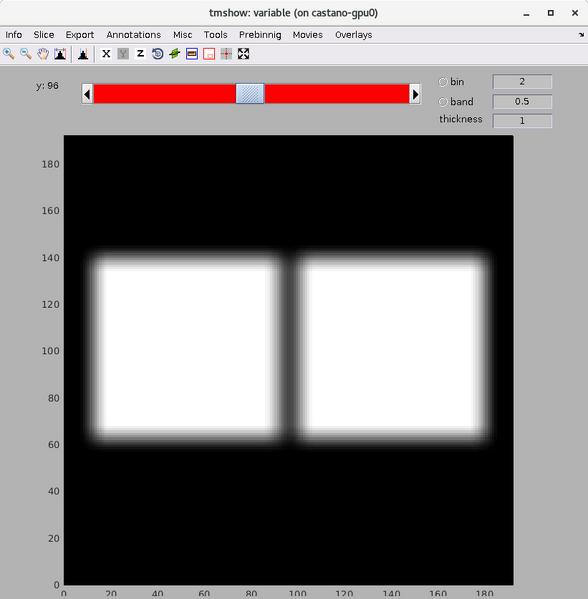Viewport: 588px width, 599px height.
Task: Select the bin radio button
Action: pos(442,82)
